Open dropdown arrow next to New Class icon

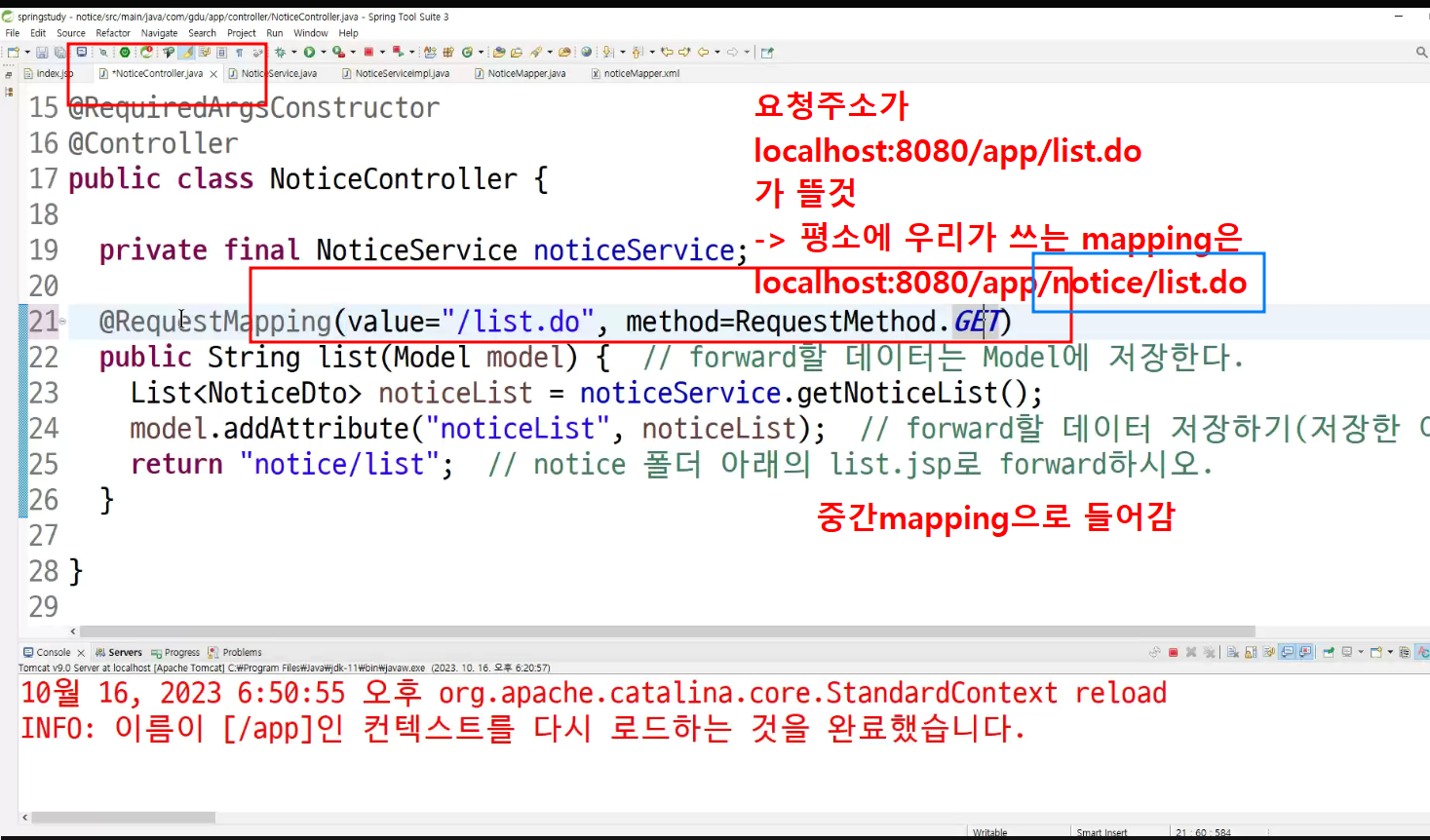click(481, 53)
